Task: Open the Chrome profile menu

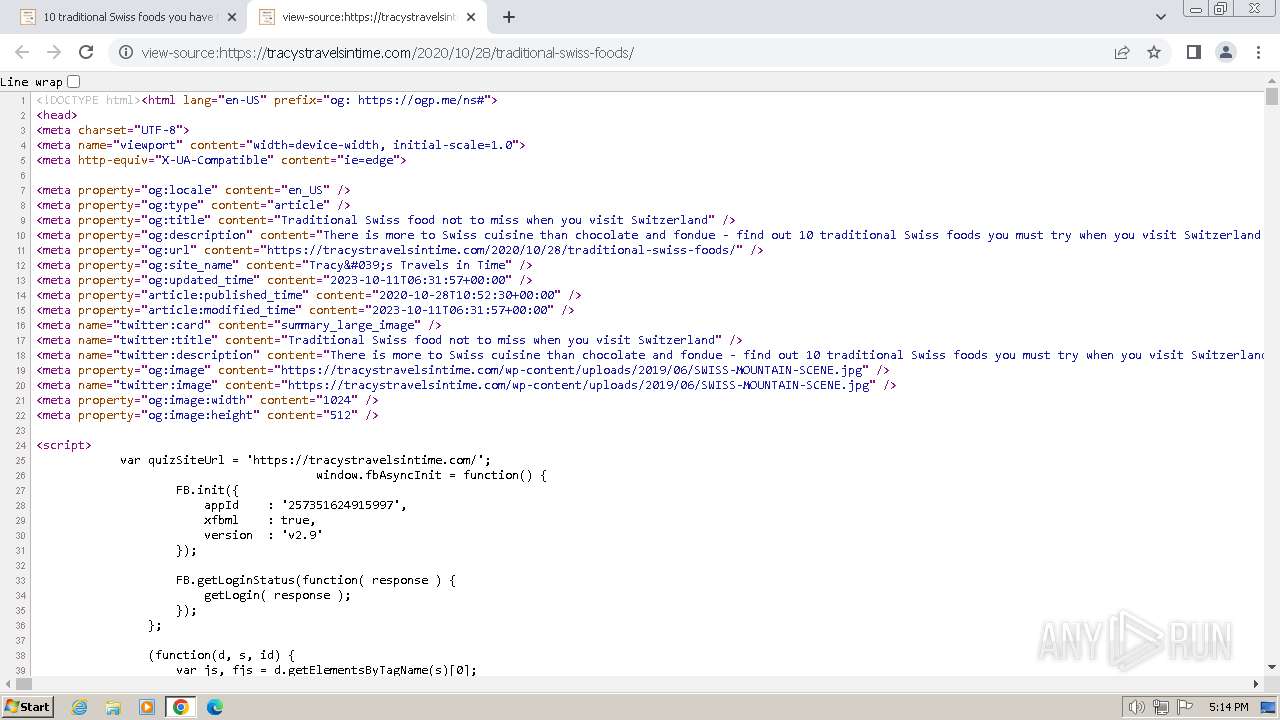Action: tap(1225, 52)
